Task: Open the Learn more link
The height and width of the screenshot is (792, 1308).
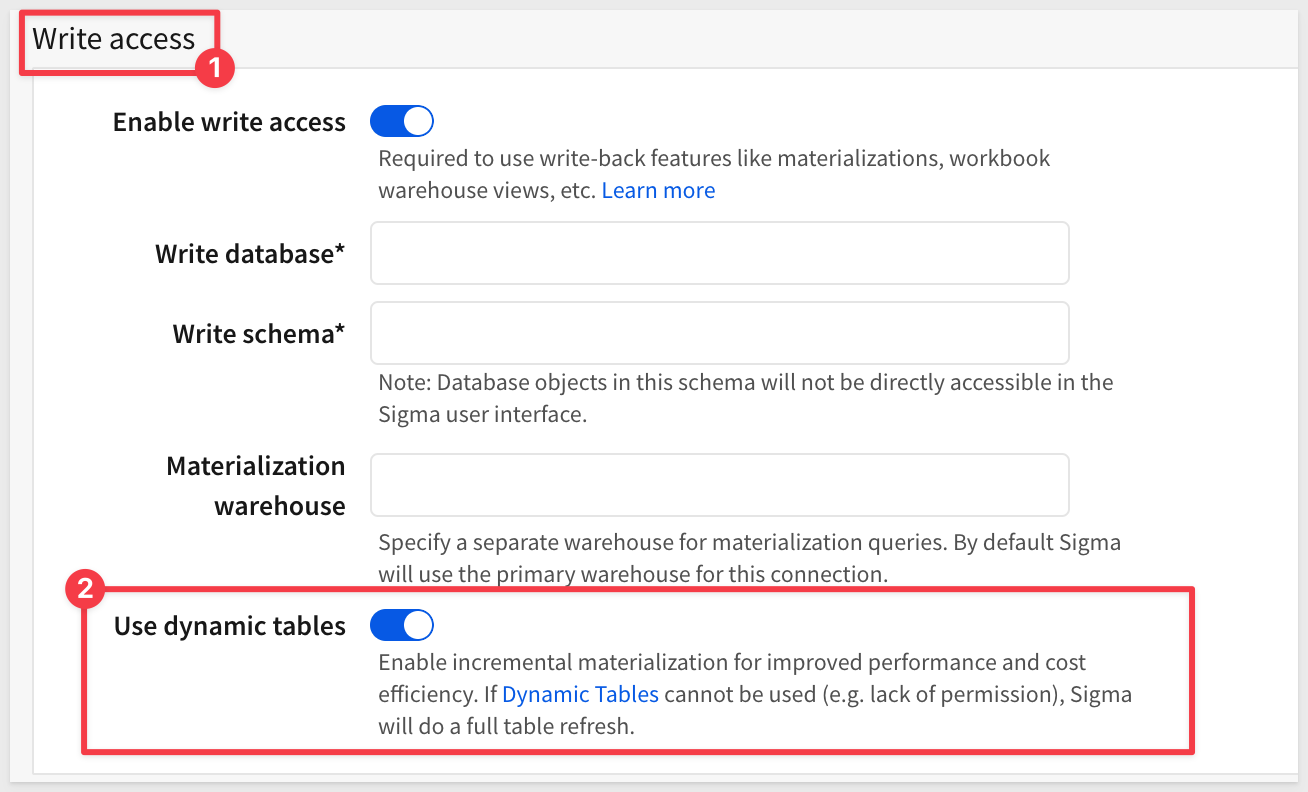Action: [658, 191]
